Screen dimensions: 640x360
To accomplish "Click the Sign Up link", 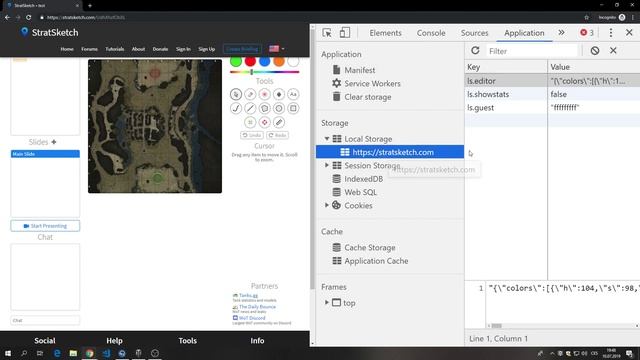I will pos(207,49).
